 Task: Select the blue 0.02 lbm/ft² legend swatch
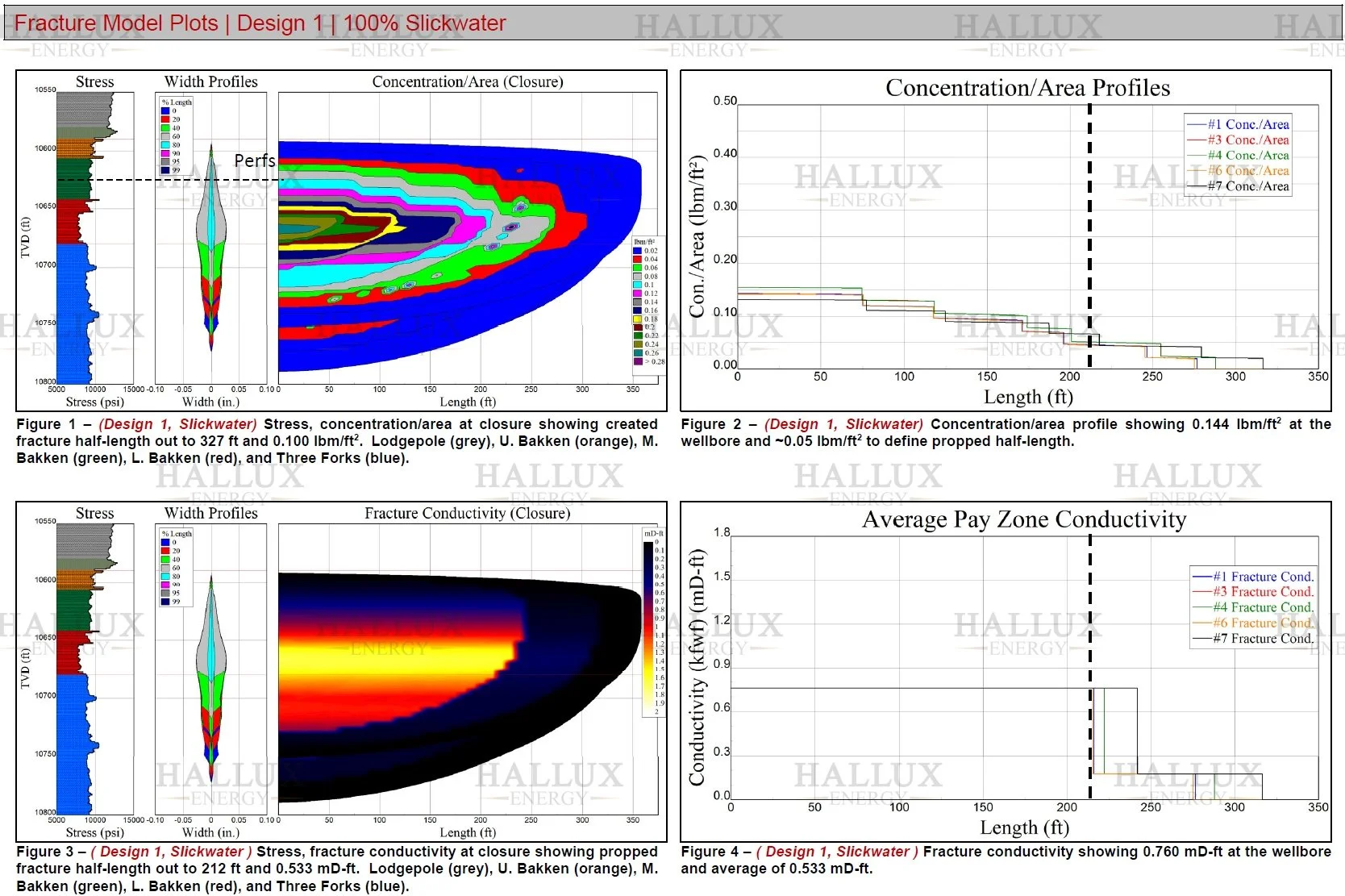pos(638,251)
